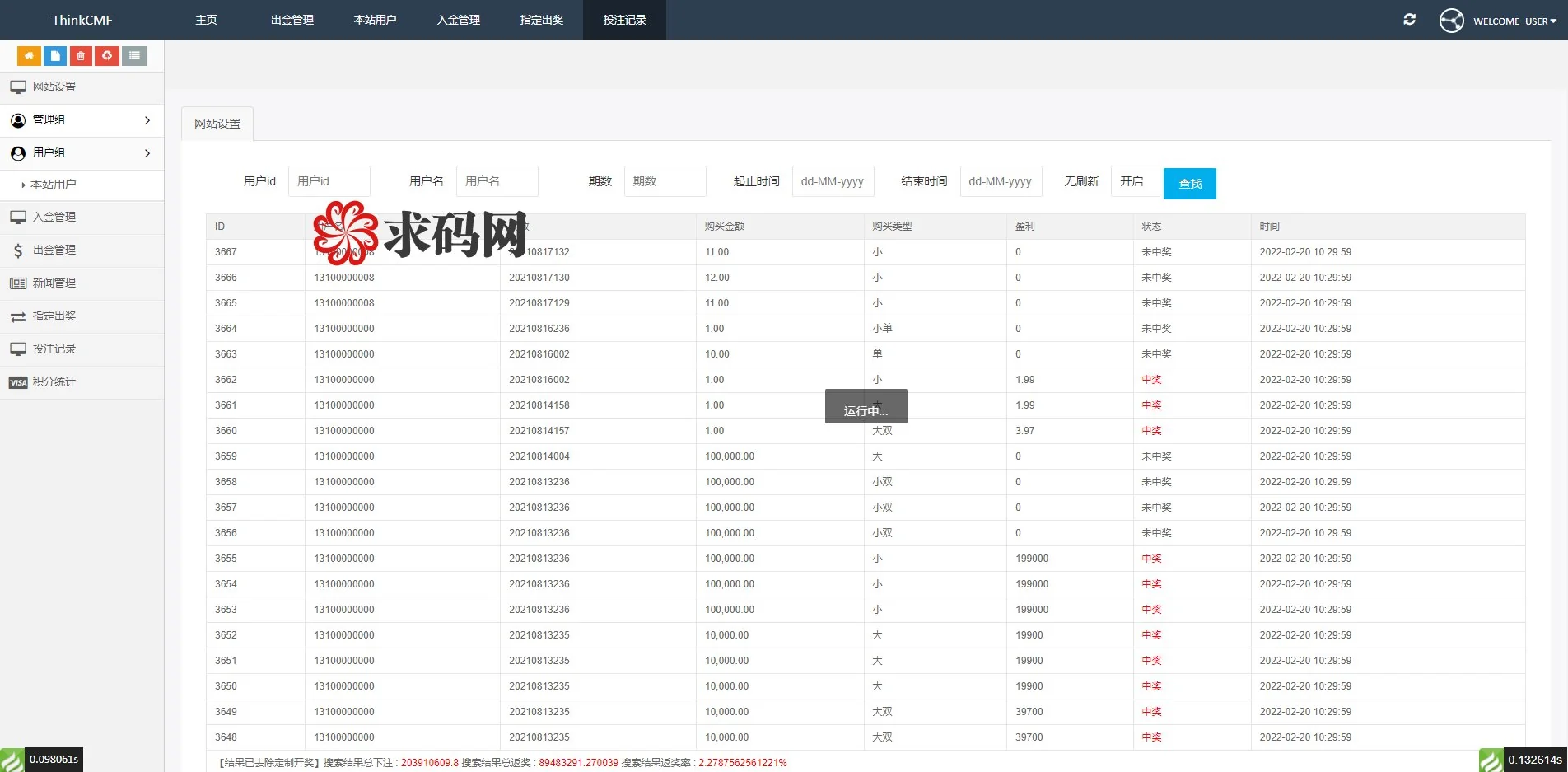Screen dimensions: 1568x772
Task: Open 入金管理 in top navigation
Action: click(x=458, y=20)
